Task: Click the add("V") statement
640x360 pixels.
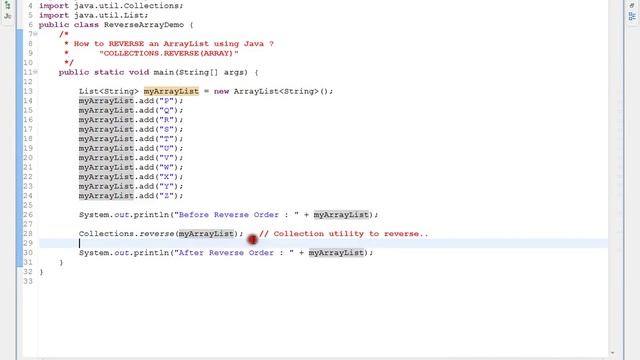Action: coord(131,158)
